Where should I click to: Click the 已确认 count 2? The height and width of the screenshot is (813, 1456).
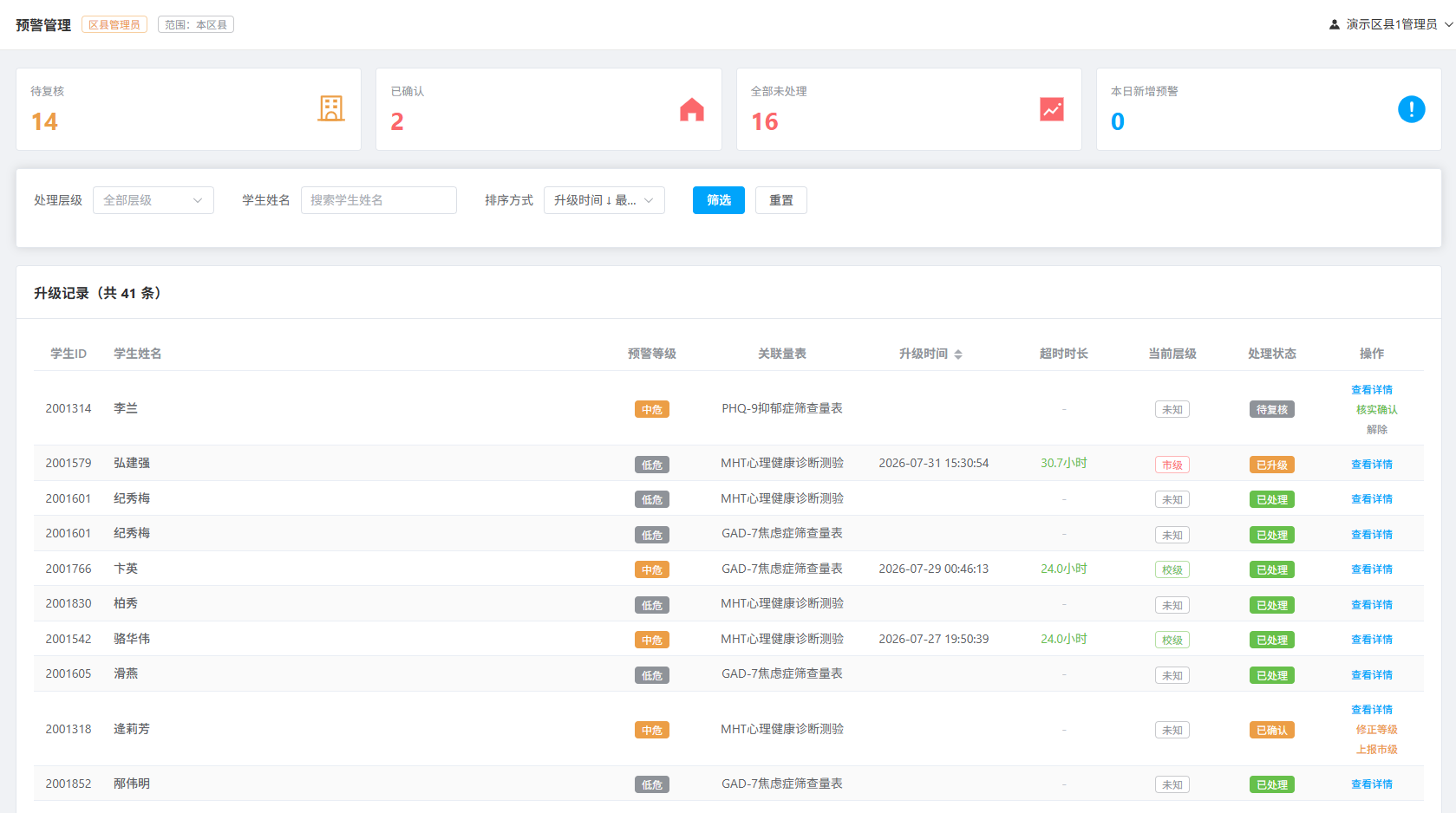tap(397, 121)
